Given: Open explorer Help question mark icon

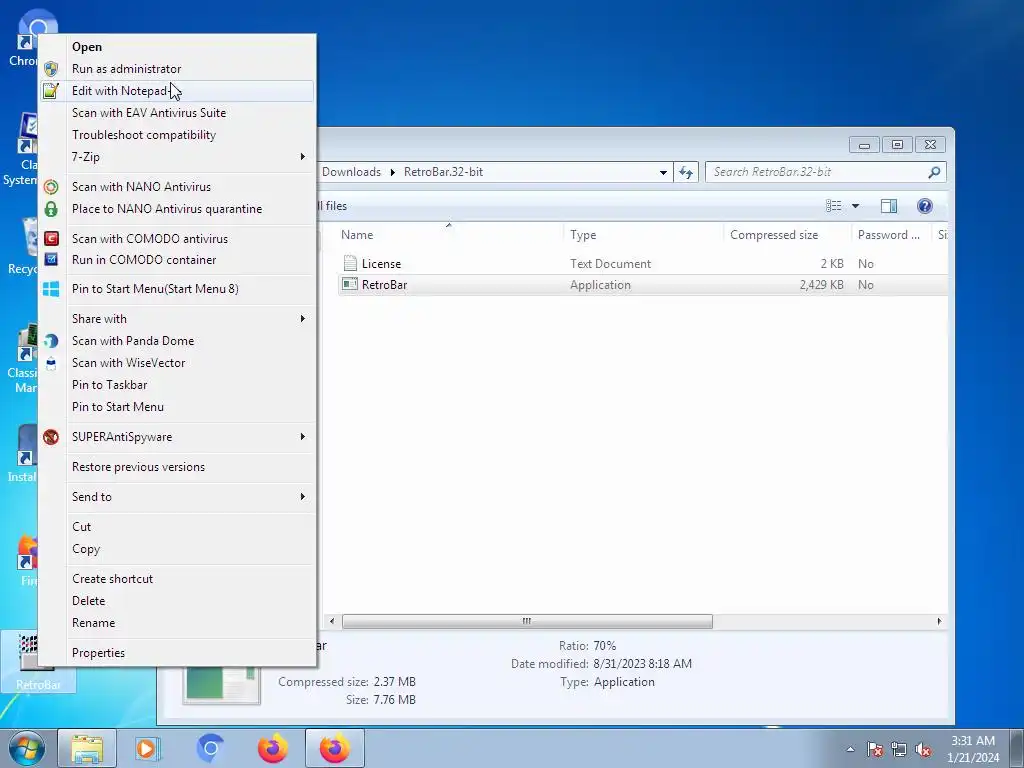Looking at the screenshot, I should click(x=925, y=206).
